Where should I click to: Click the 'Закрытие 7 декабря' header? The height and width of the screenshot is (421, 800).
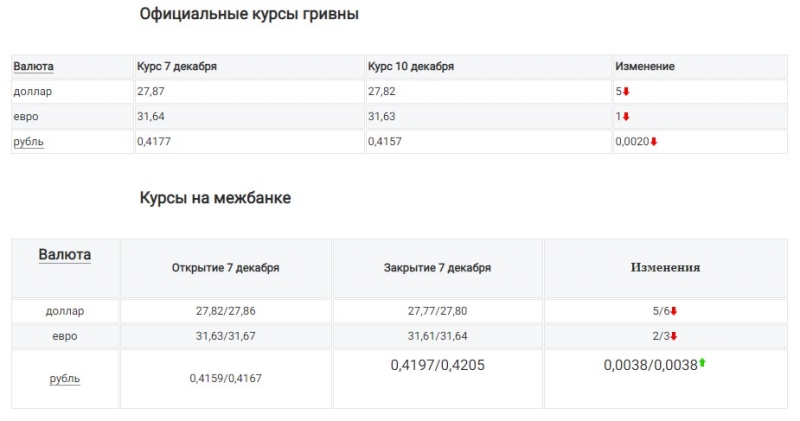pos(437,268)
